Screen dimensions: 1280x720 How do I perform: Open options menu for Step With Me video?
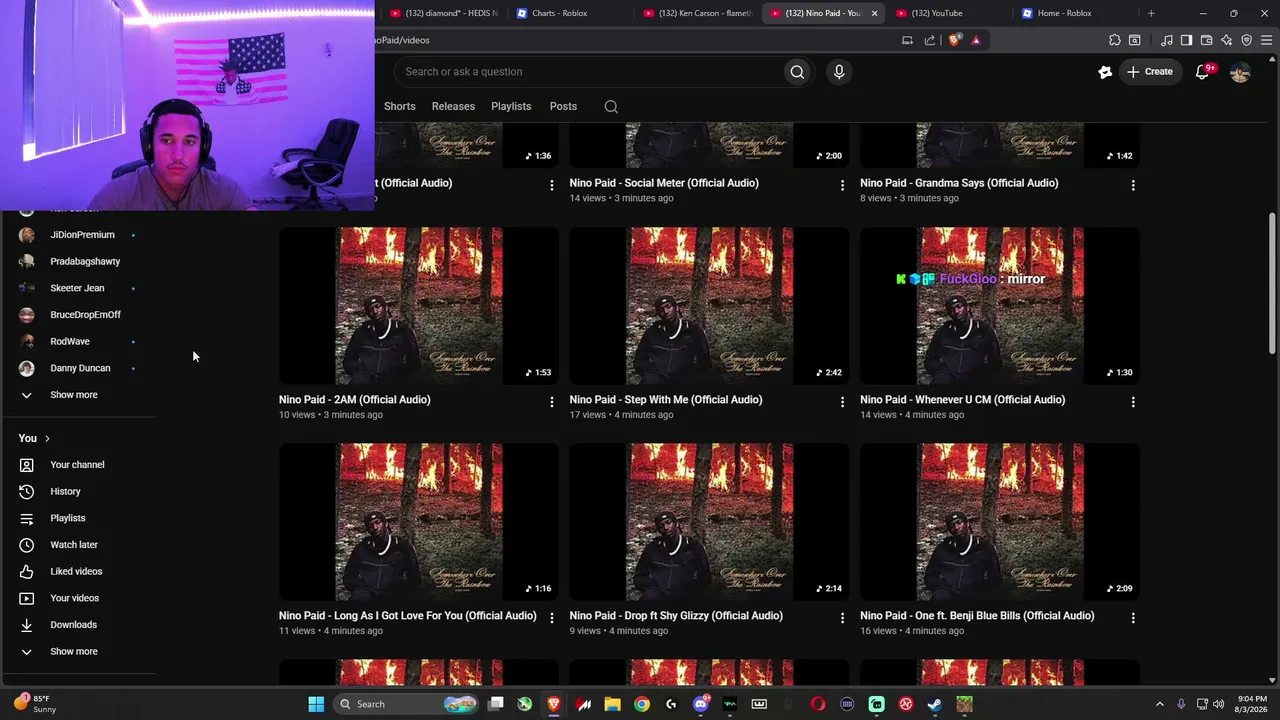tap(842, 402)
